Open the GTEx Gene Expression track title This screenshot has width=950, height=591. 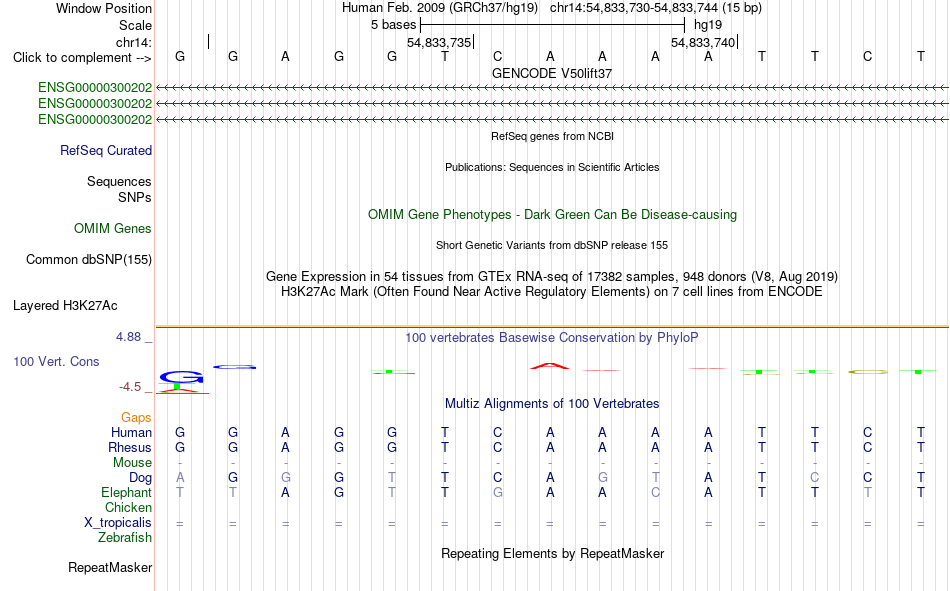(x=552, y=276)
